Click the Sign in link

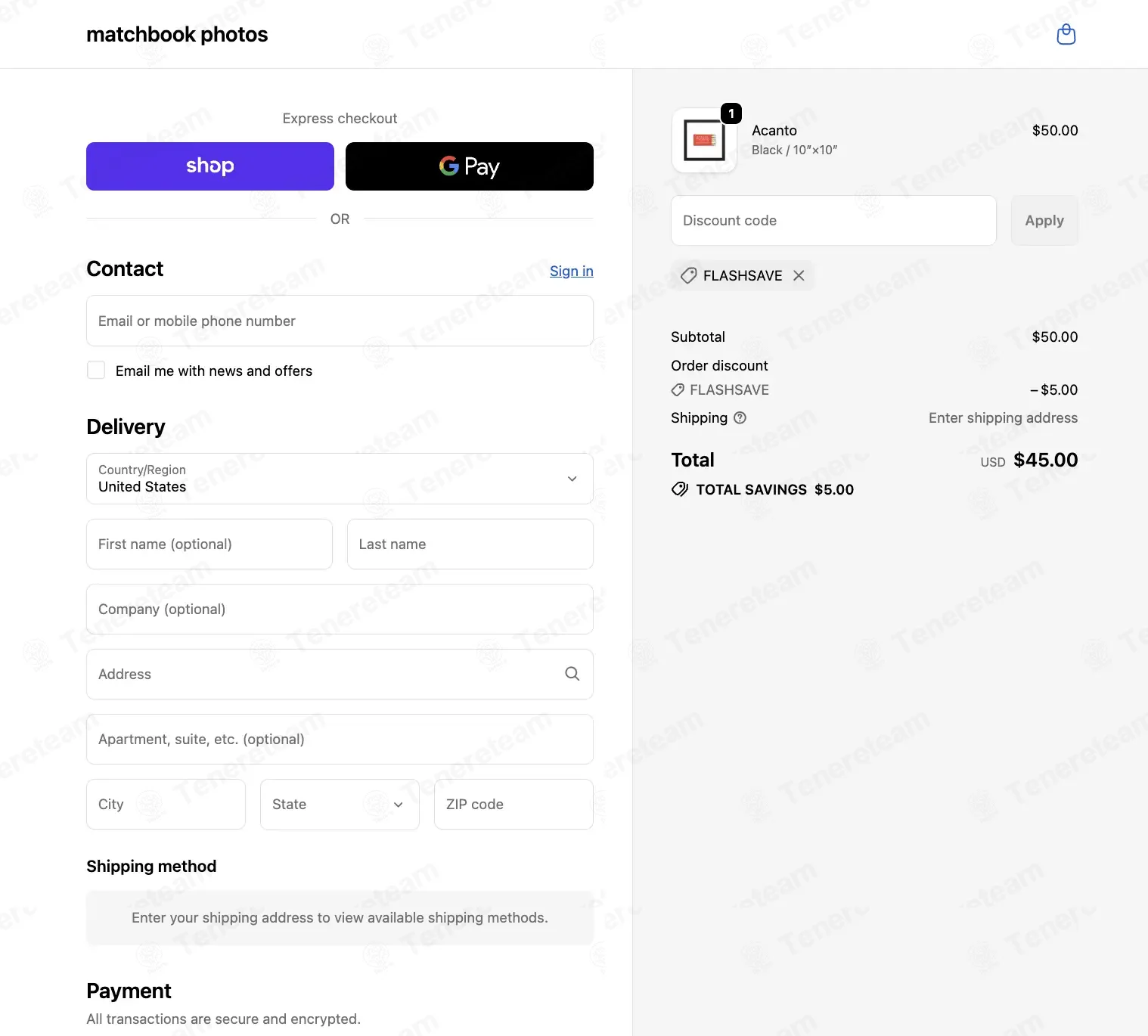571,271
